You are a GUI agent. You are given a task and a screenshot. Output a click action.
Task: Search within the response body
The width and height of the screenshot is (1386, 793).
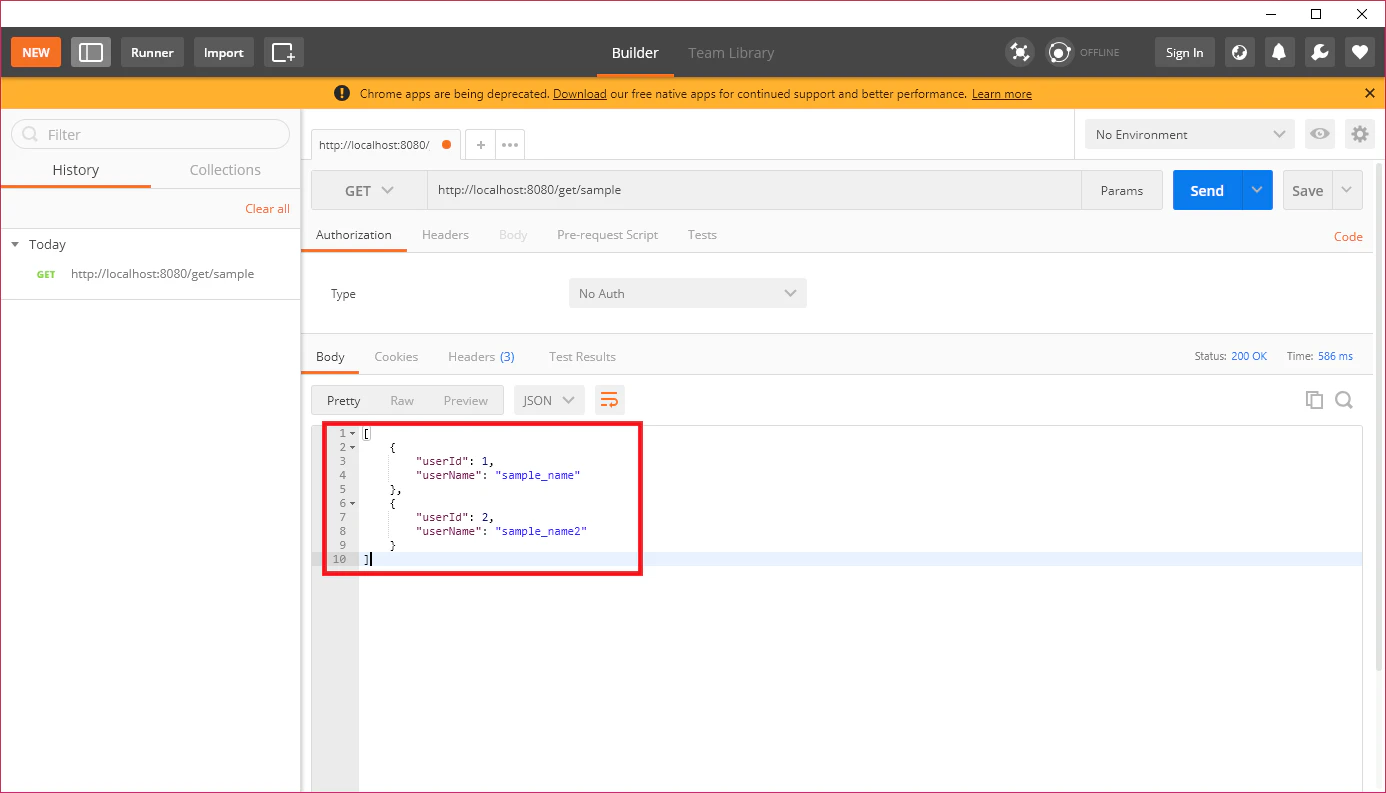(1344, 400)
